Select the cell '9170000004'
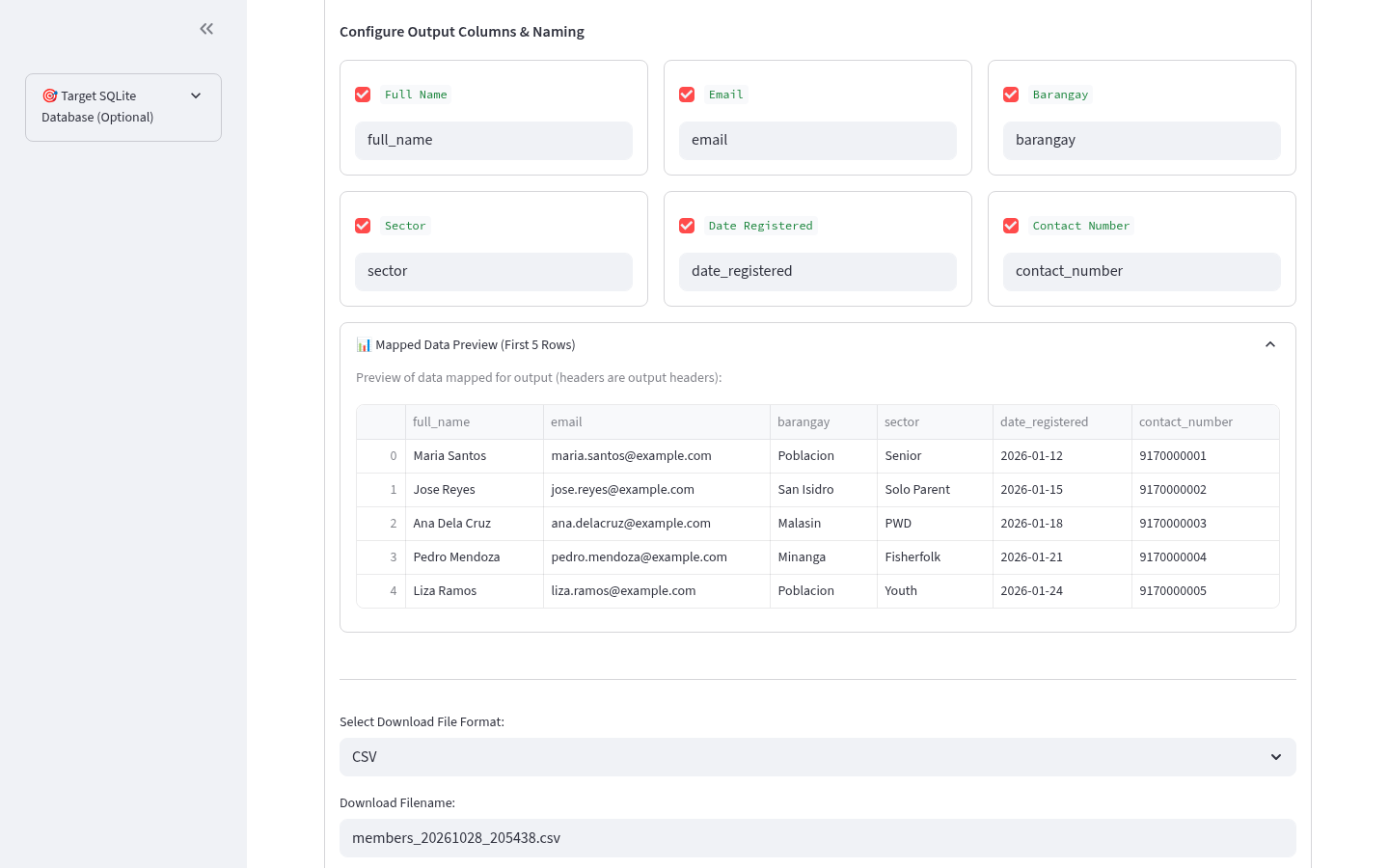Screen dimensions: 1389x868 click(1206, 557)
